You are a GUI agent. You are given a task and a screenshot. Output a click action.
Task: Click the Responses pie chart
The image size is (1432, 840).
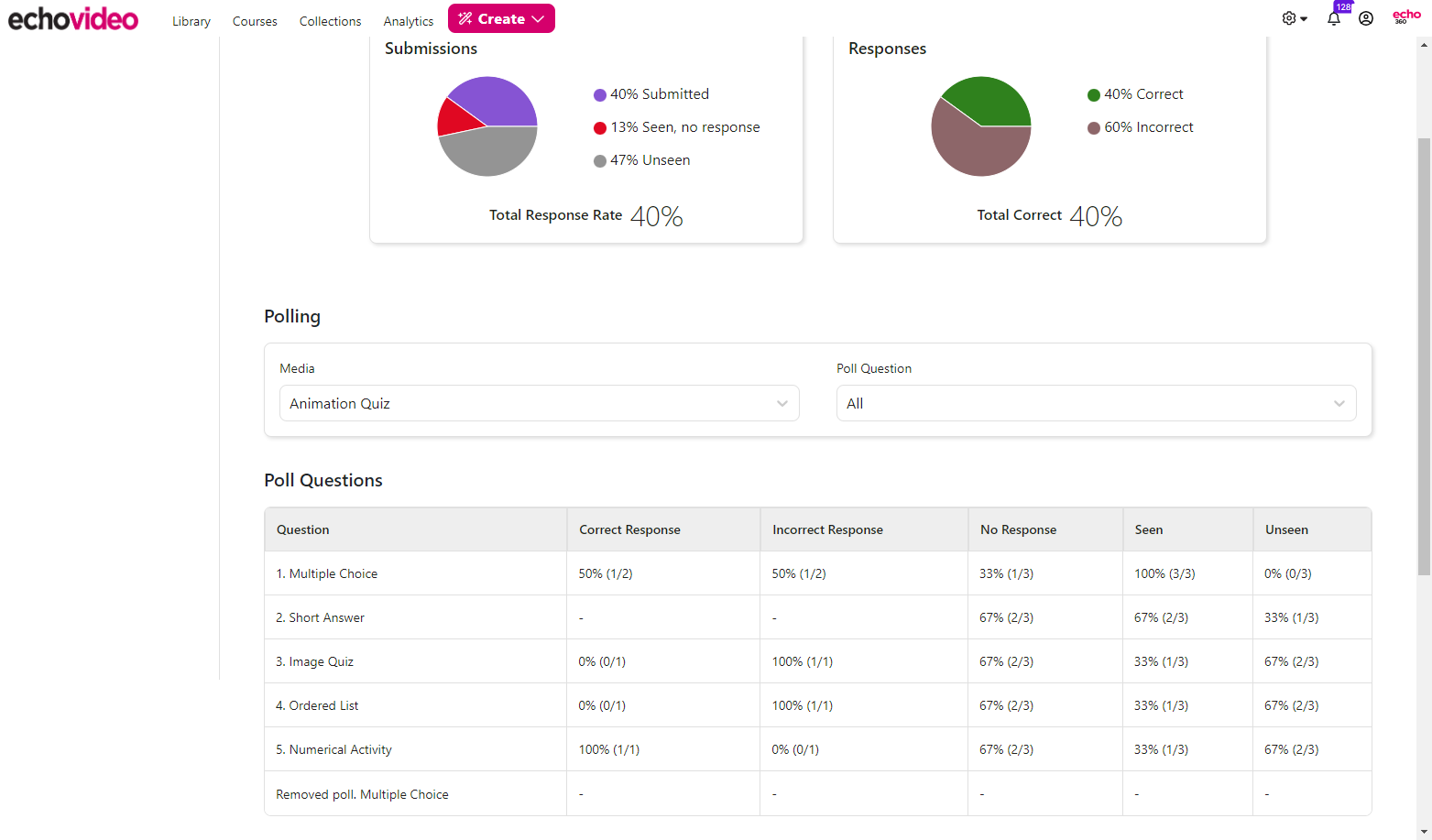click(980, 125)
